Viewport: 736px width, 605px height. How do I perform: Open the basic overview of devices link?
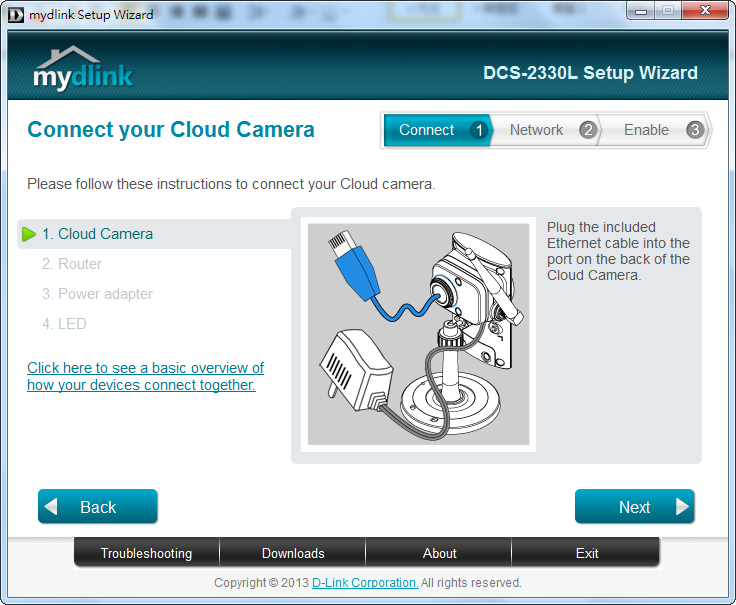[145, 376]
